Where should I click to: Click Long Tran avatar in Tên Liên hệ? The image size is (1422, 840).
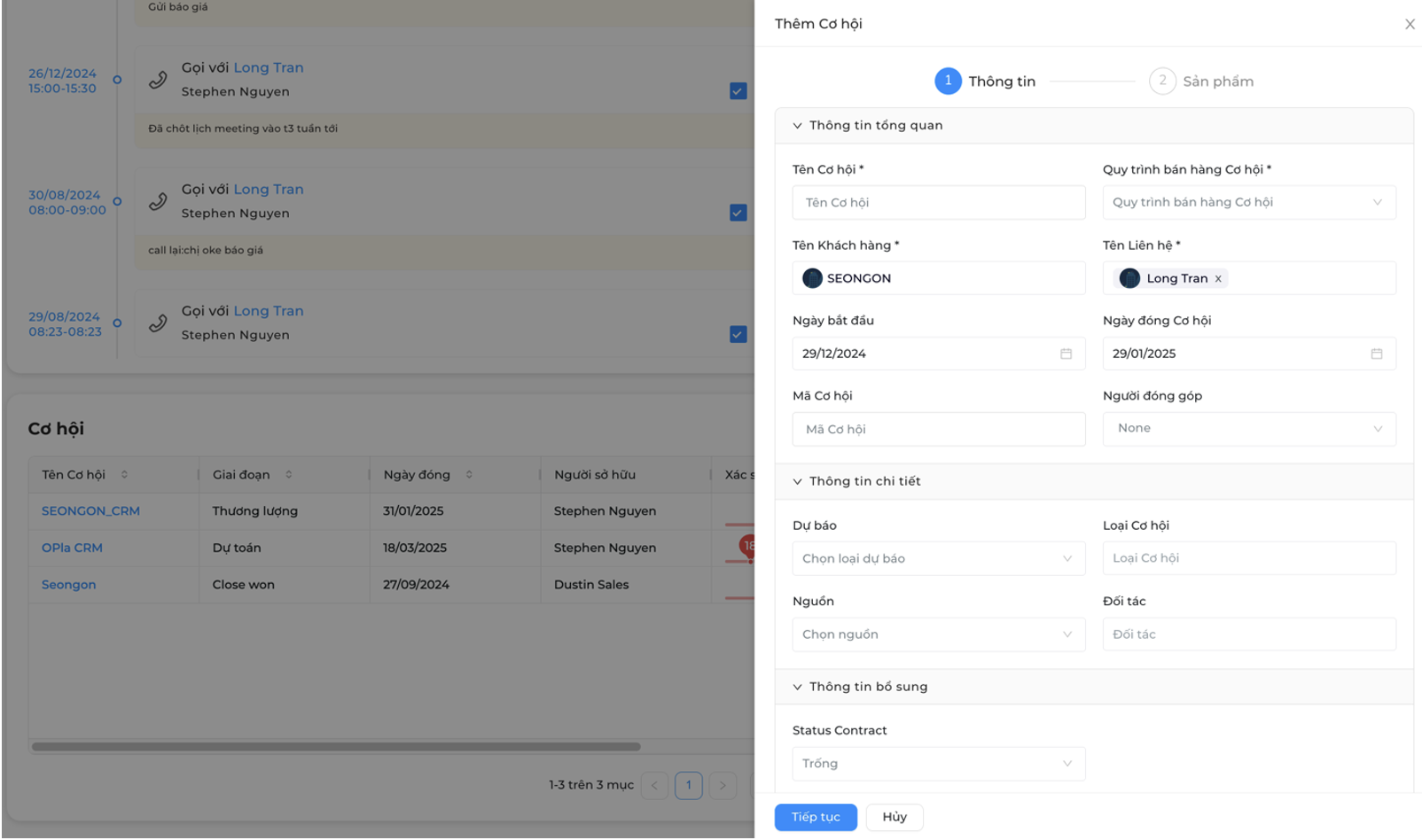1129,278
